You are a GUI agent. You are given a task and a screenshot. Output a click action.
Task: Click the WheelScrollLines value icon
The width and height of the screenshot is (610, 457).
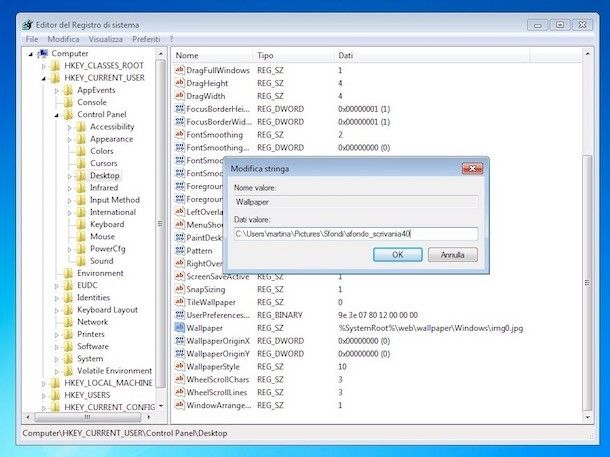coord(179,392)
